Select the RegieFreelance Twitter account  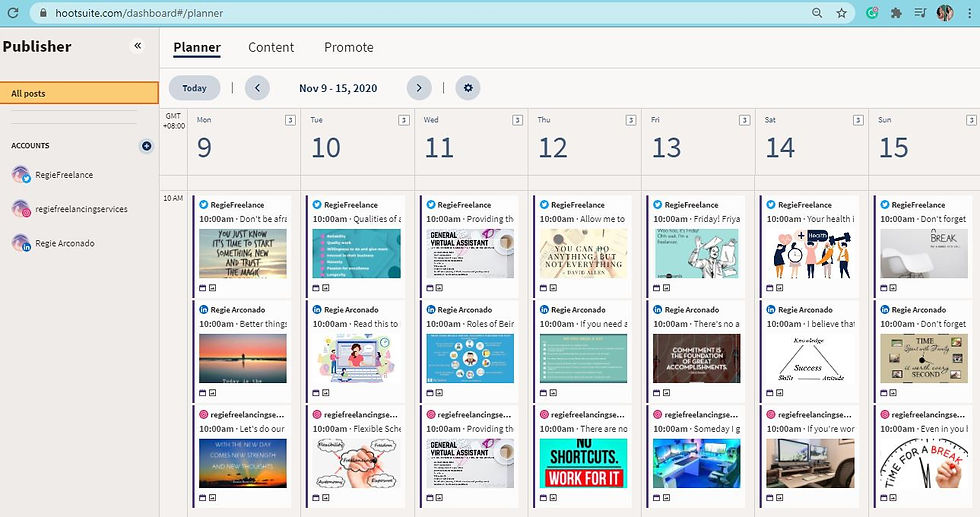pos(52,175)
